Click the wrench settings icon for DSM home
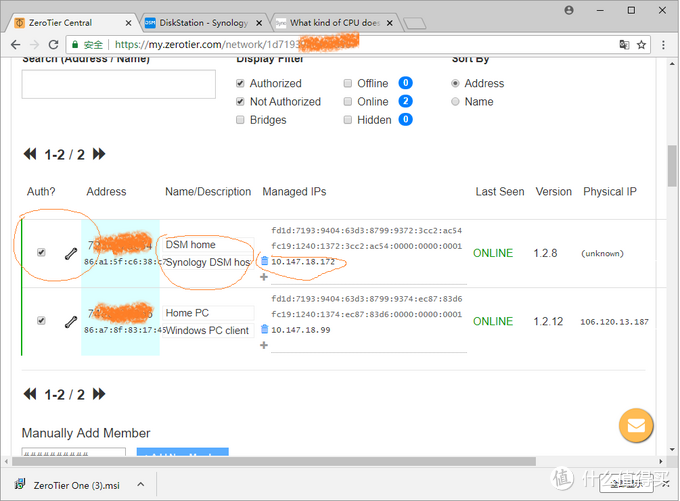 click(70, 253)
